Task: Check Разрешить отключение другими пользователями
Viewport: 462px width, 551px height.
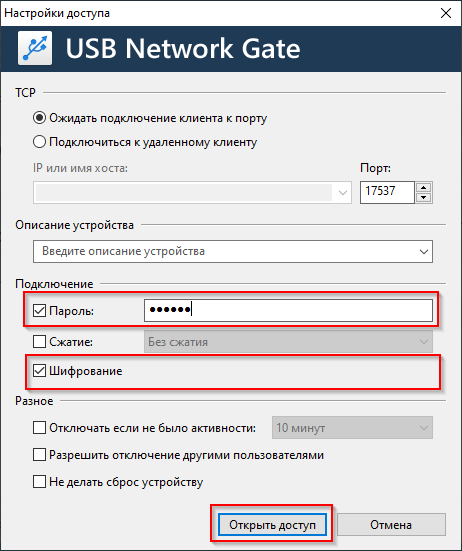Action: [39, 454]
